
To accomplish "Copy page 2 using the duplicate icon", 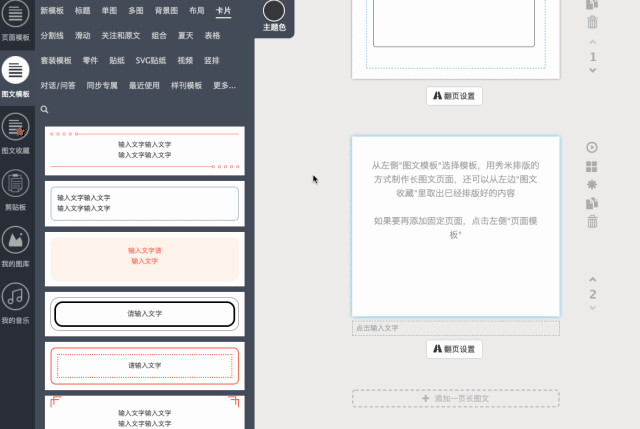I will 592,203.
